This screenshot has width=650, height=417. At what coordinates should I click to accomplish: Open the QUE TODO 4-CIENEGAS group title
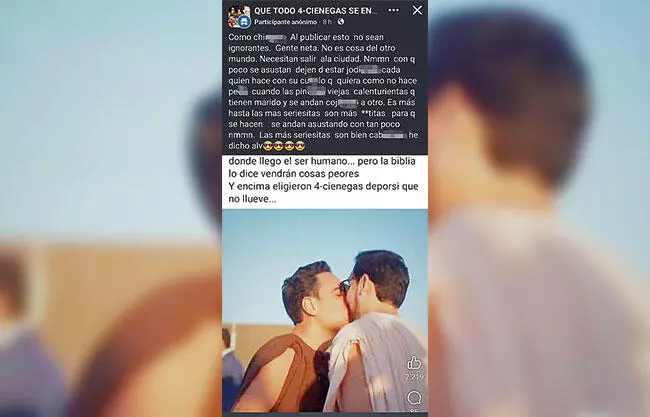pyautogui.click(x=315, y=10)
